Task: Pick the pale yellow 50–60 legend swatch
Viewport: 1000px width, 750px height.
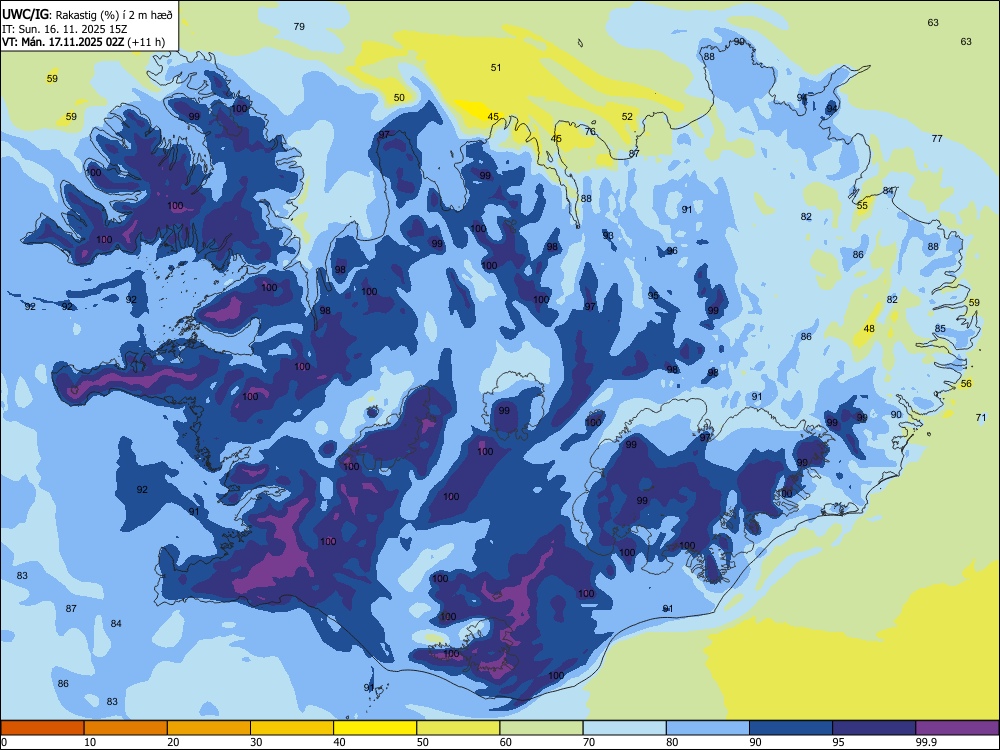Action: point(459,728)
